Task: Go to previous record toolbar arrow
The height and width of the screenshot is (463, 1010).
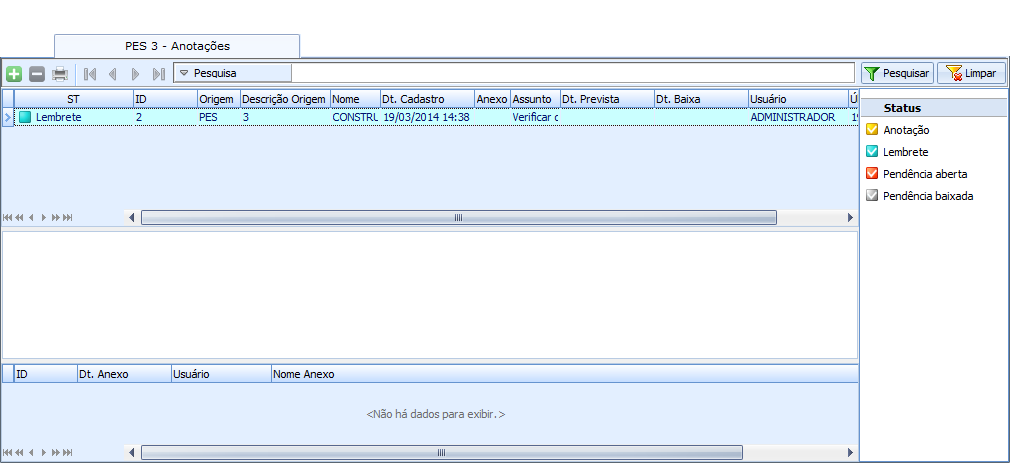Action: pyautogui.click(x=113, y=73)
